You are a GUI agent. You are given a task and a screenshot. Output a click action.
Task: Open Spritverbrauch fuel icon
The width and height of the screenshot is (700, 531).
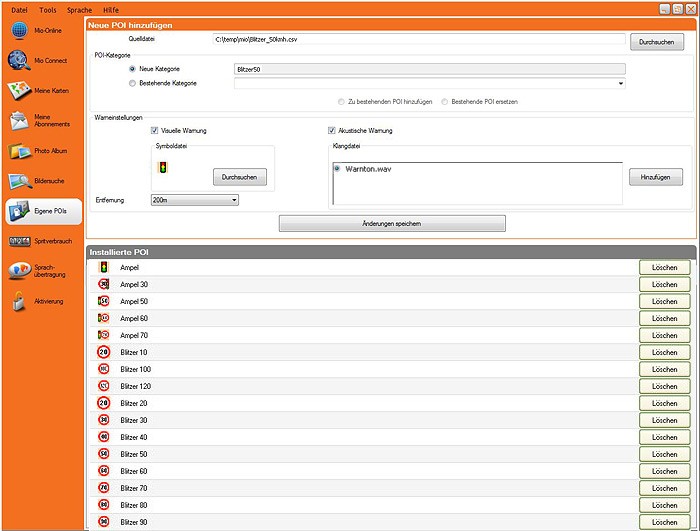[x=20, y=241]
